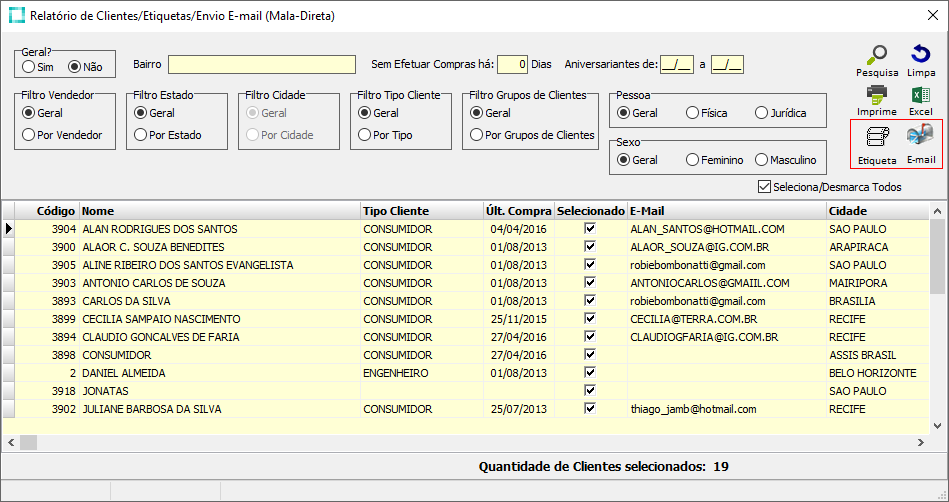
Task: Click the E-mail send icon
Action: 920,137
